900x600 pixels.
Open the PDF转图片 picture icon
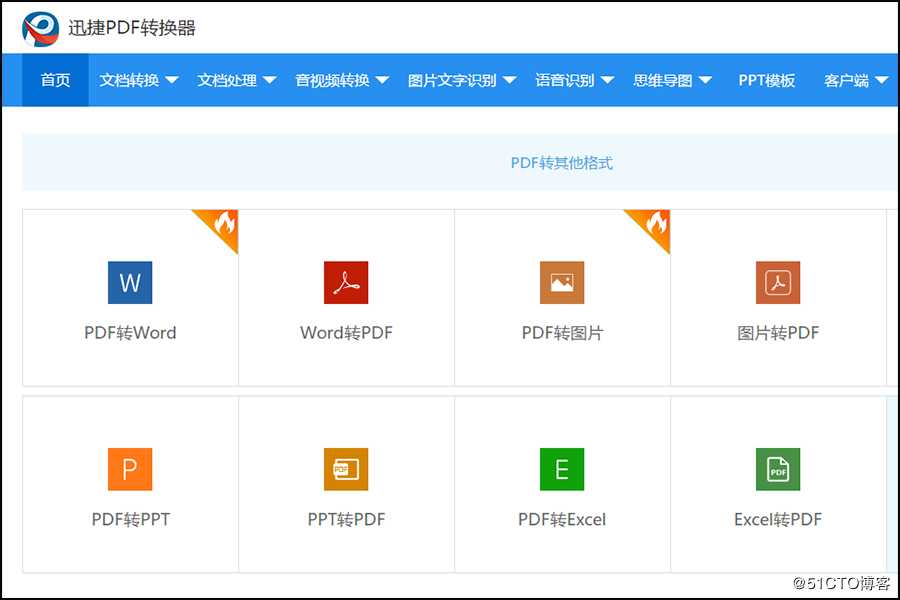pyautogui.click(x=562, y=282)
